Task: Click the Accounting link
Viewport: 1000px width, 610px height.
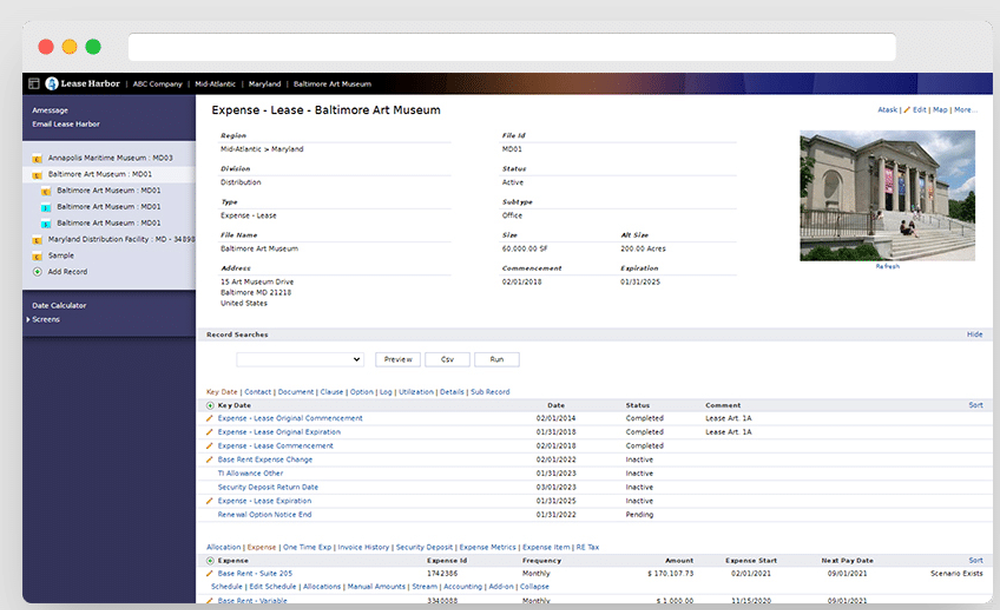Action: tap(462, 586)
